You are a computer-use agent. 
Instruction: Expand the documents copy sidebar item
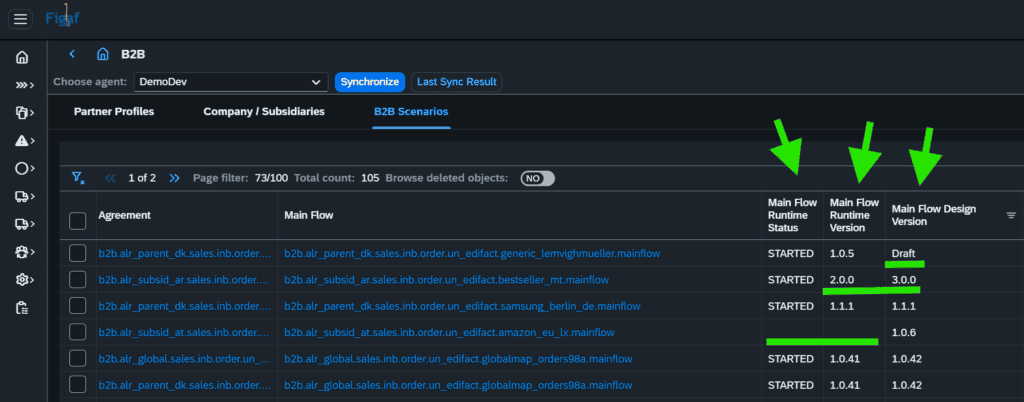coord(25,113)
